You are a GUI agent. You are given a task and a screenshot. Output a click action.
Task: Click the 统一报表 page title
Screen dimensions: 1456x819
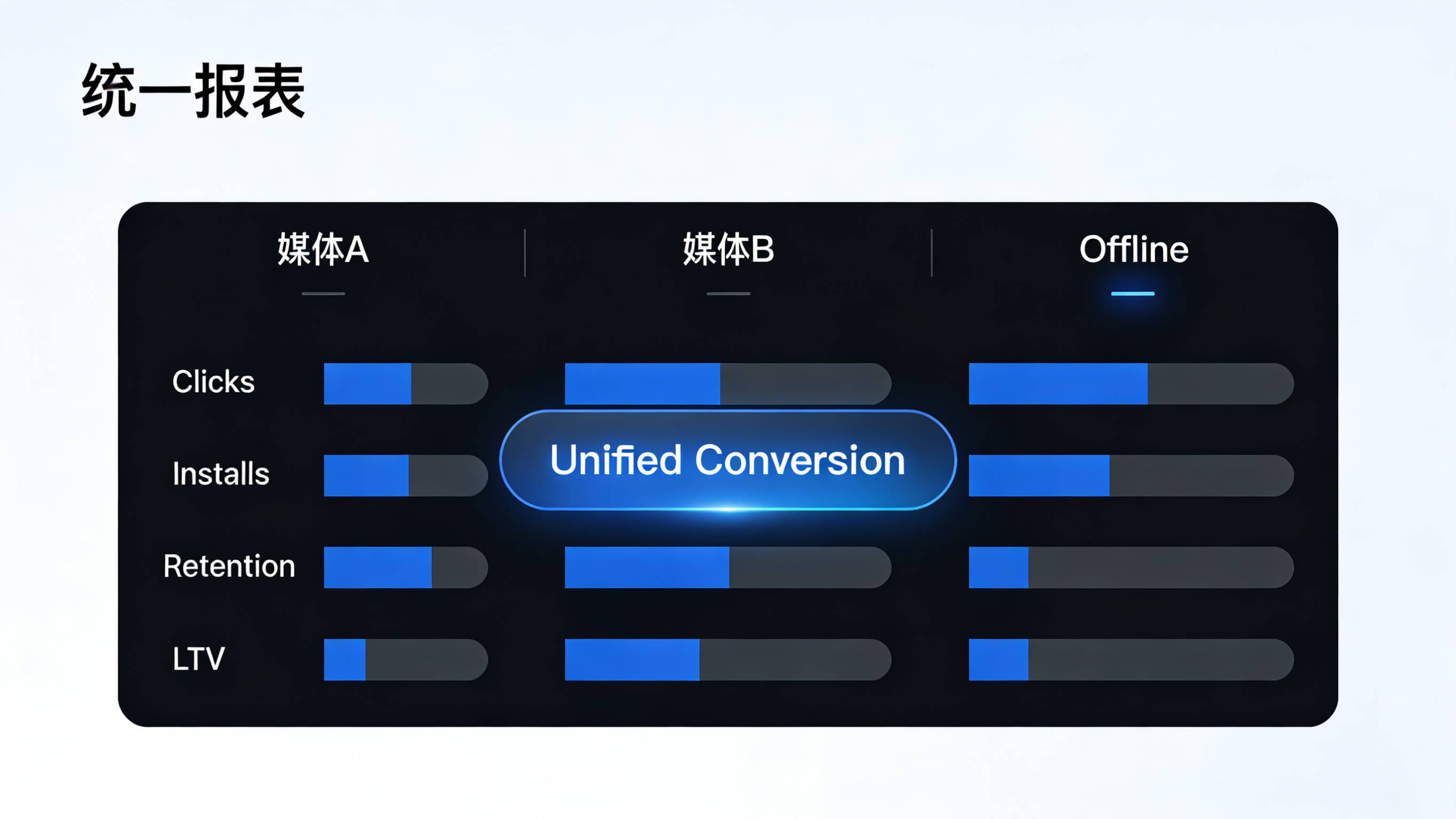coord(193,91)
